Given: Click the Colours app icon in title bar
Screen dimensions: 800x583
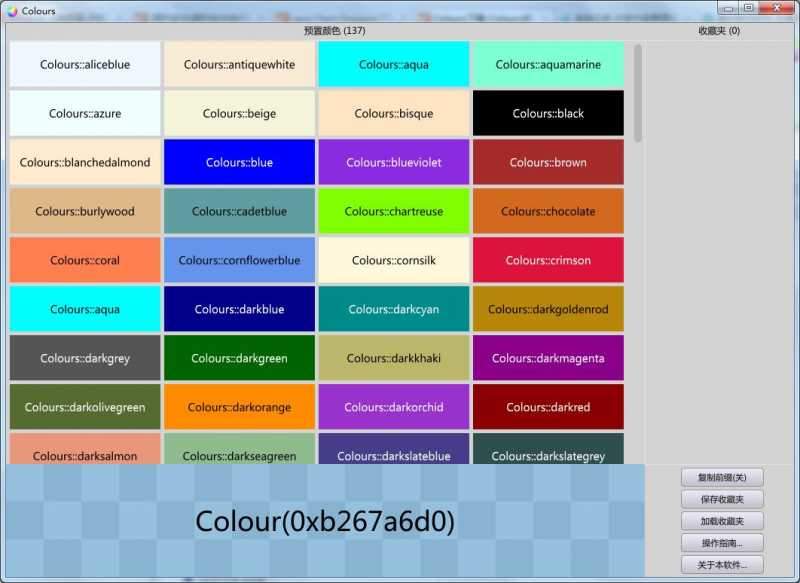Looking at the screenshot, I should pos(10,10).
